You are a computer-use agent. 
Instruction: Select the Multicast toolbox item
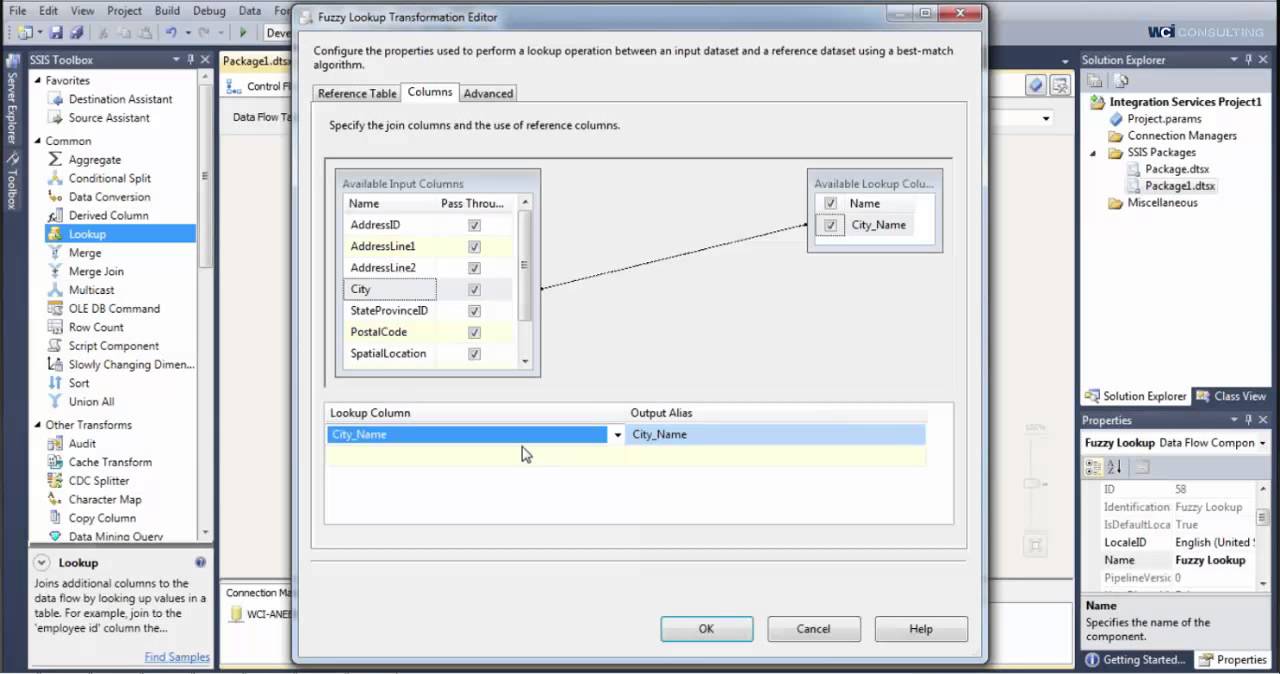[x=91, y=290]
